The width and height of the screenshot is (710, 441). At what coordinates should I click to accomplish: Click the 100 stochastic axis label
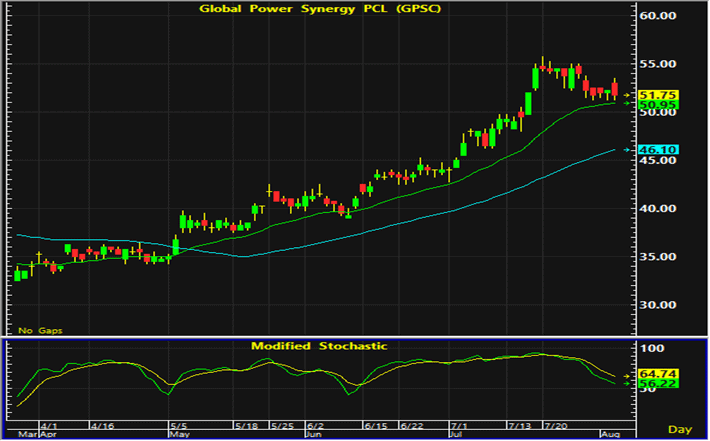[652, 349]
